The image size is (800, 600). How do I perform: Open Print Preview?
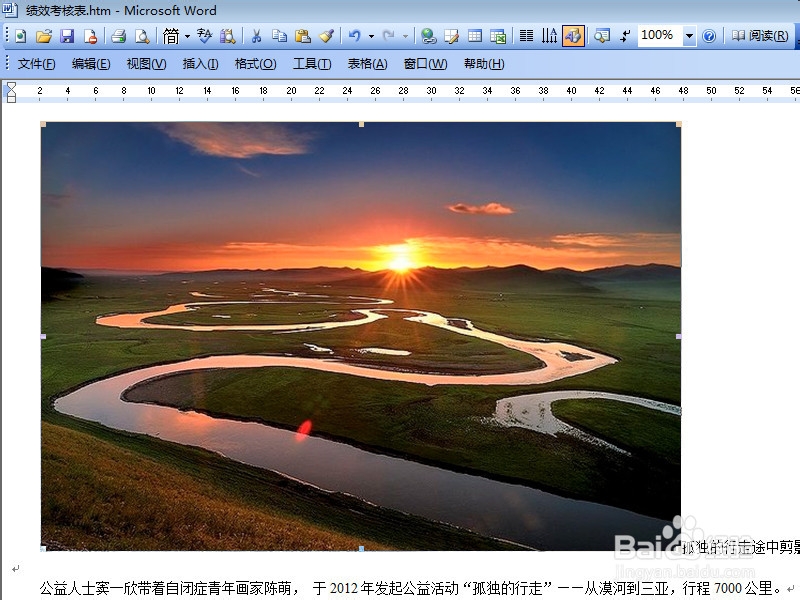click(x=142, y=36)
